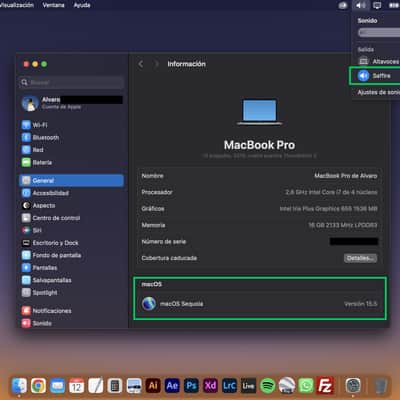Open Spotlight settings in the sidebar

(x=72, y=293)
